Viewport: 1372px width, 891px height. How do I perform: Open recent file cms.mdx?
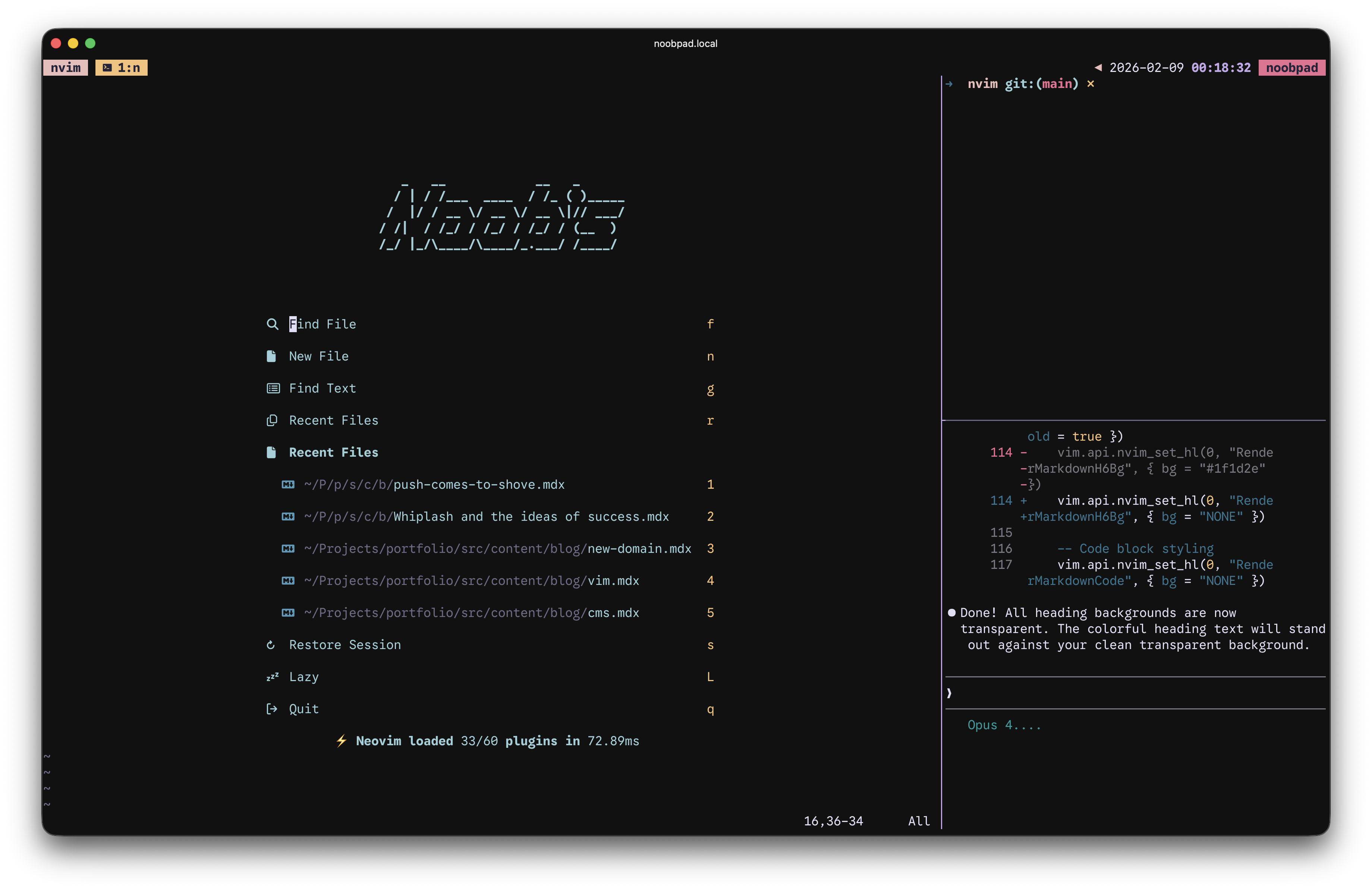[613, 613]
